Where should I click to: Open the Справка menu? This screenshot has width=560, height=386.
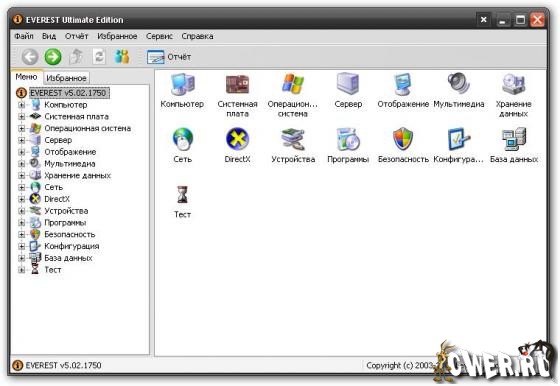[x=198, y=36]
